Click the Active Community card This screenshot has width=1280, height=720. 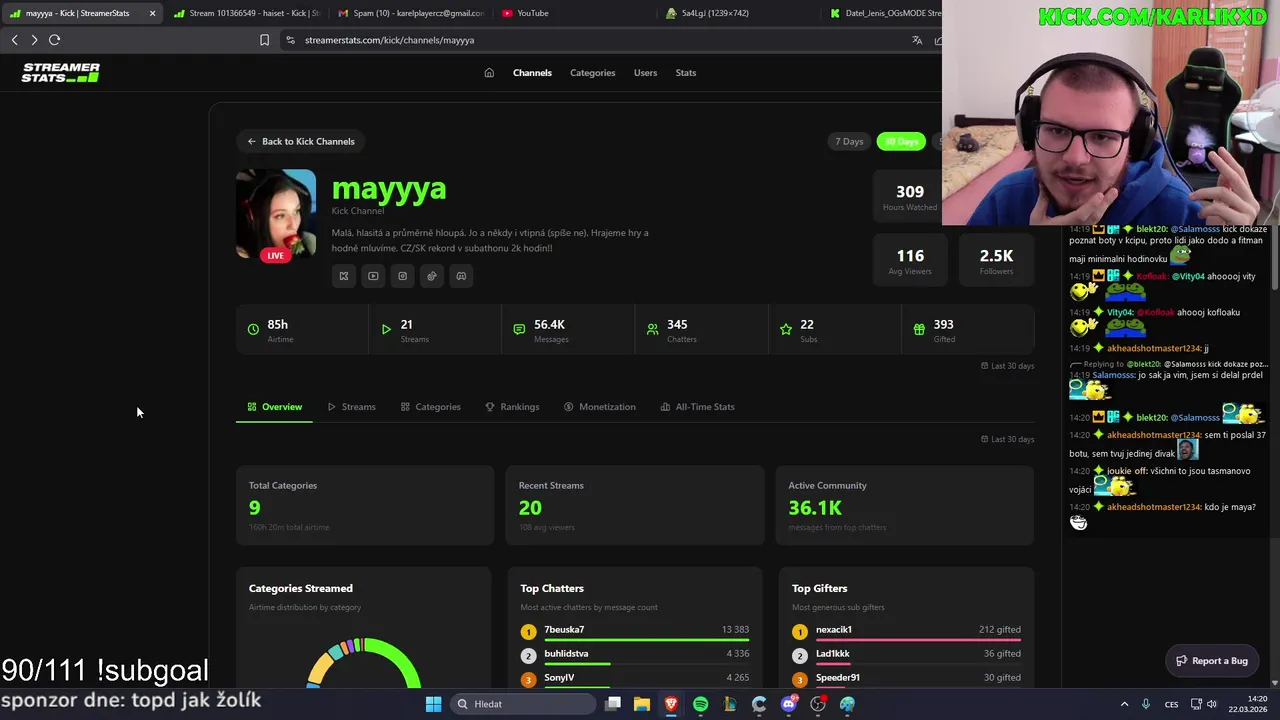point(905,505)
